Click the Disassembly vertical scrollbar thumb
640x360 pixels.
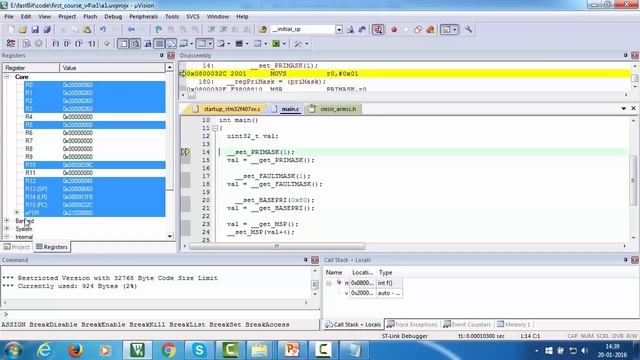635,78
